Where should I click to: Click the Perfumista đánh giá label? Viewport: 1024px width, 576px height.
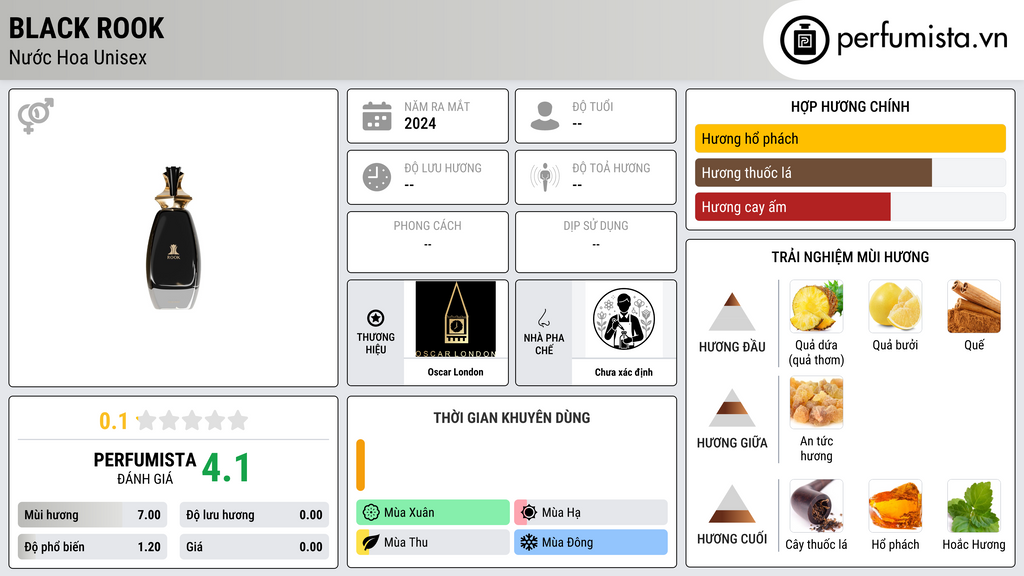coord(145,468)
